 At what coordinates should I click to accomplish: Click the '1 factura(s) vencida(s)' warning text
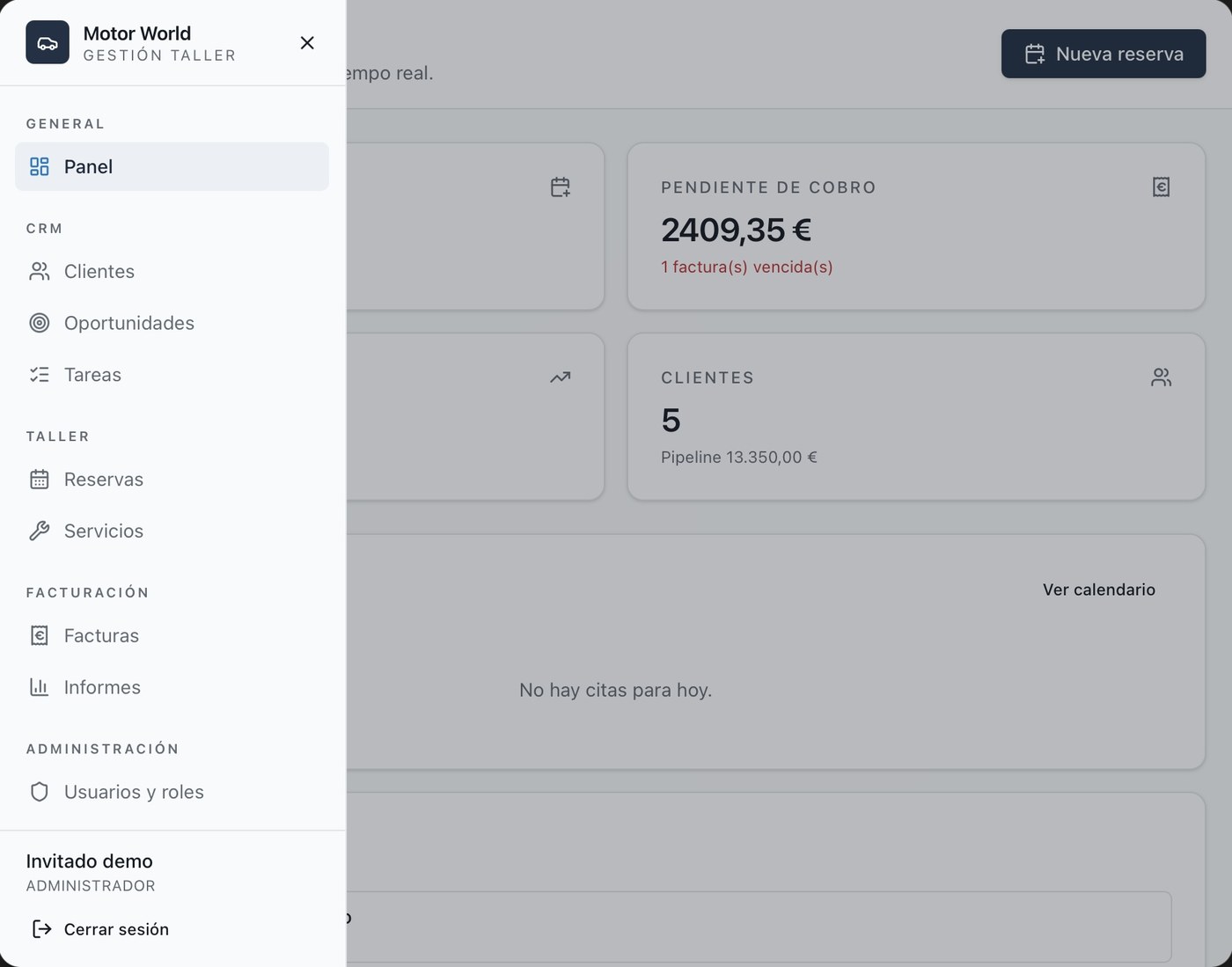pyautogui.click(x=747, y=267)
